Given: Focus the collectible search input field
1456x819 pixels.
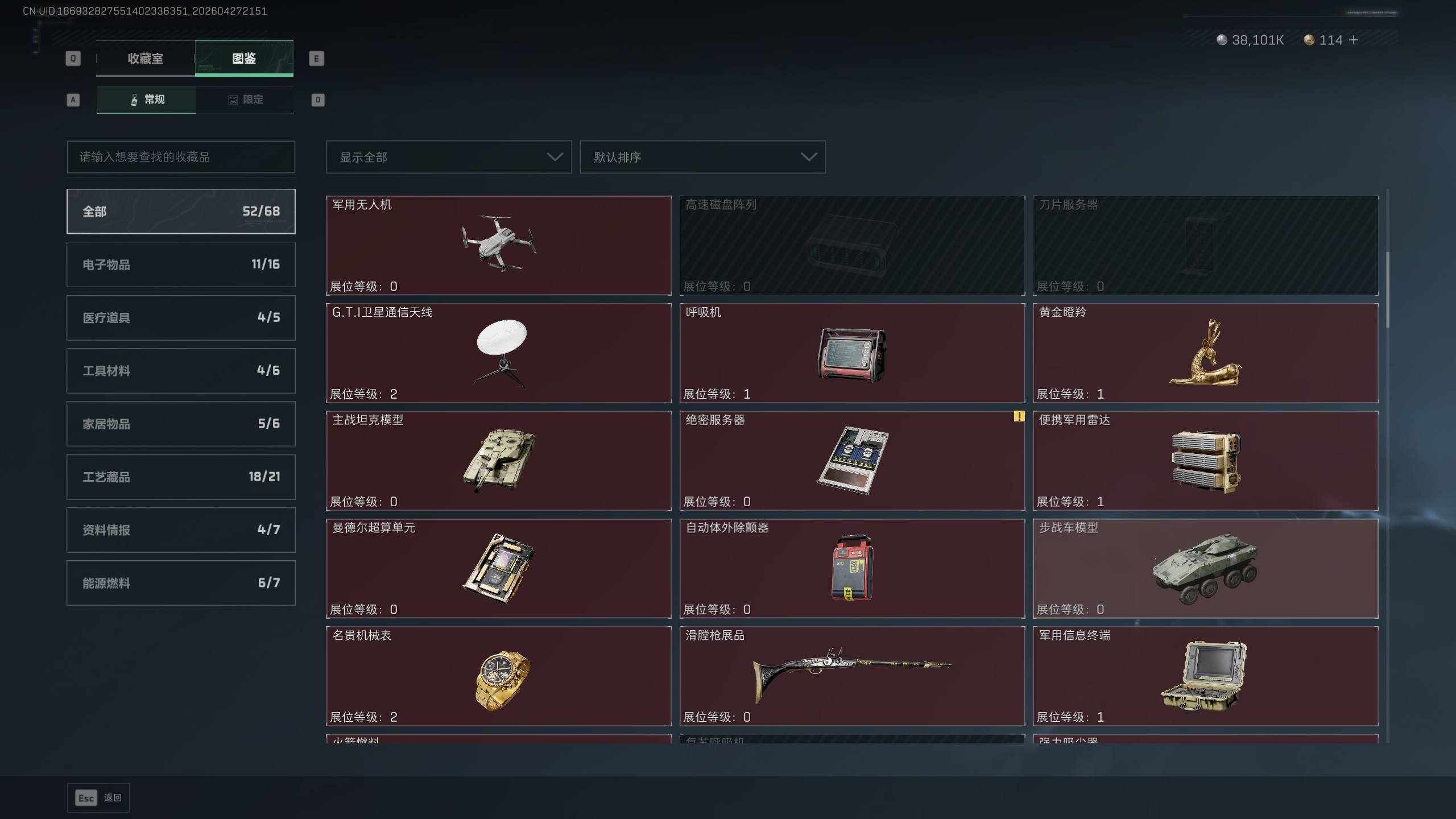Looking at the screenshot, I should tap(181, 157).
